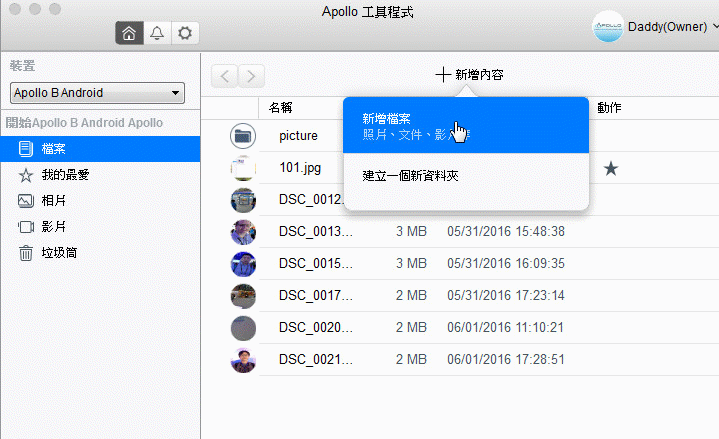This screenshot has width=719, height=439.
Task: Click the Home icon in toolbar
Action: click(128, 33)
